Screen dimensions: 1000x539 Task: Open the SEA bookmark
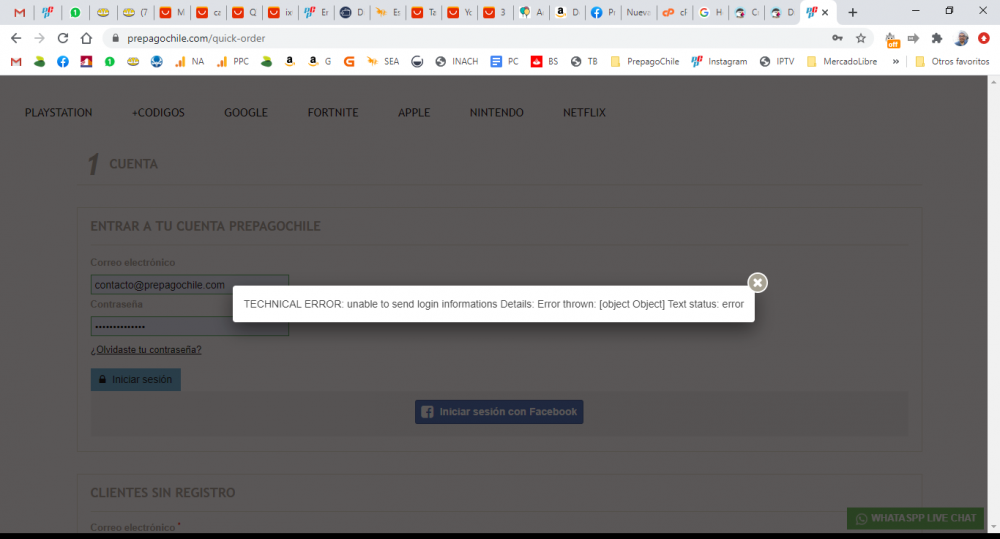point(383,62)
